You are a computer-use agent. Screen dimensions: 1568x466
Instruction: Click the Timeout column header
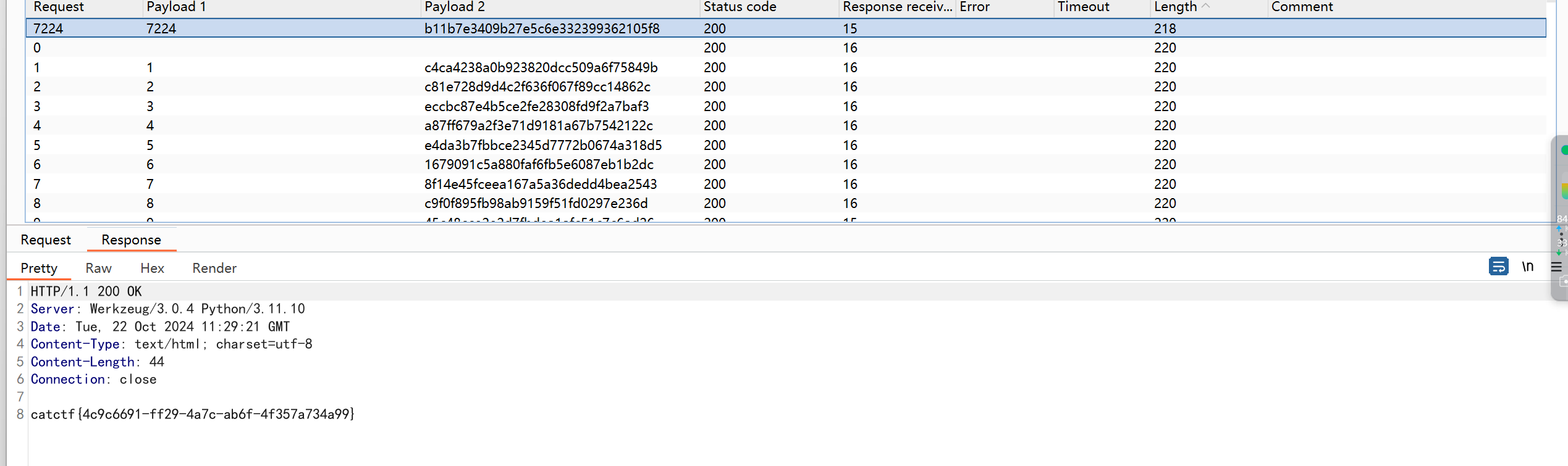point(1084,7)
